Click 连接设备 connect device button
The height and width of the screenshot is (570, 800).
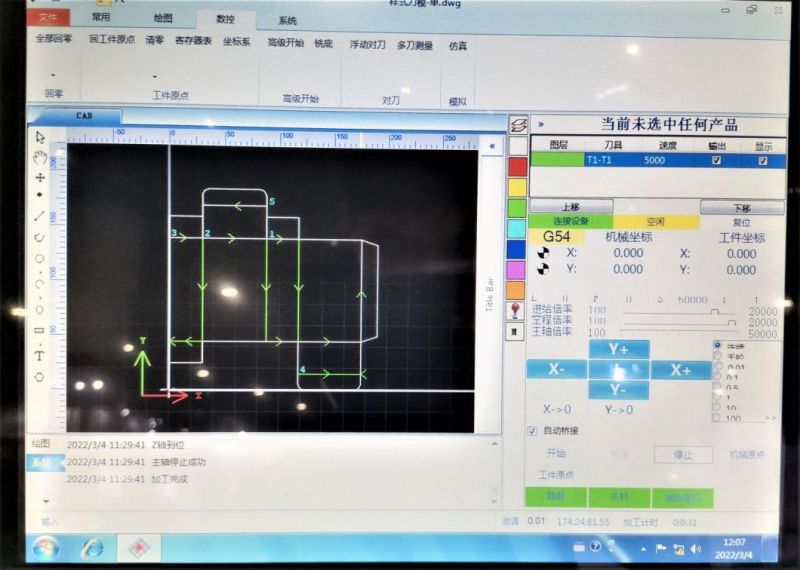pos(571,221)
